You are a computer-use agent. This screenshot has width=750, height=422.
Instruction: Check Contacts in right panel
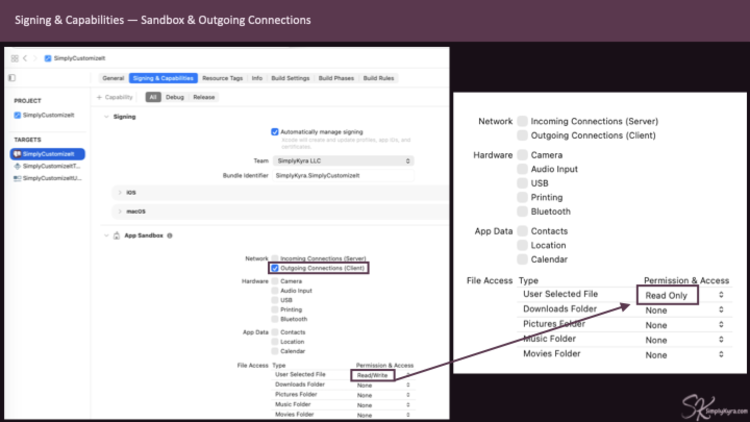522,231
